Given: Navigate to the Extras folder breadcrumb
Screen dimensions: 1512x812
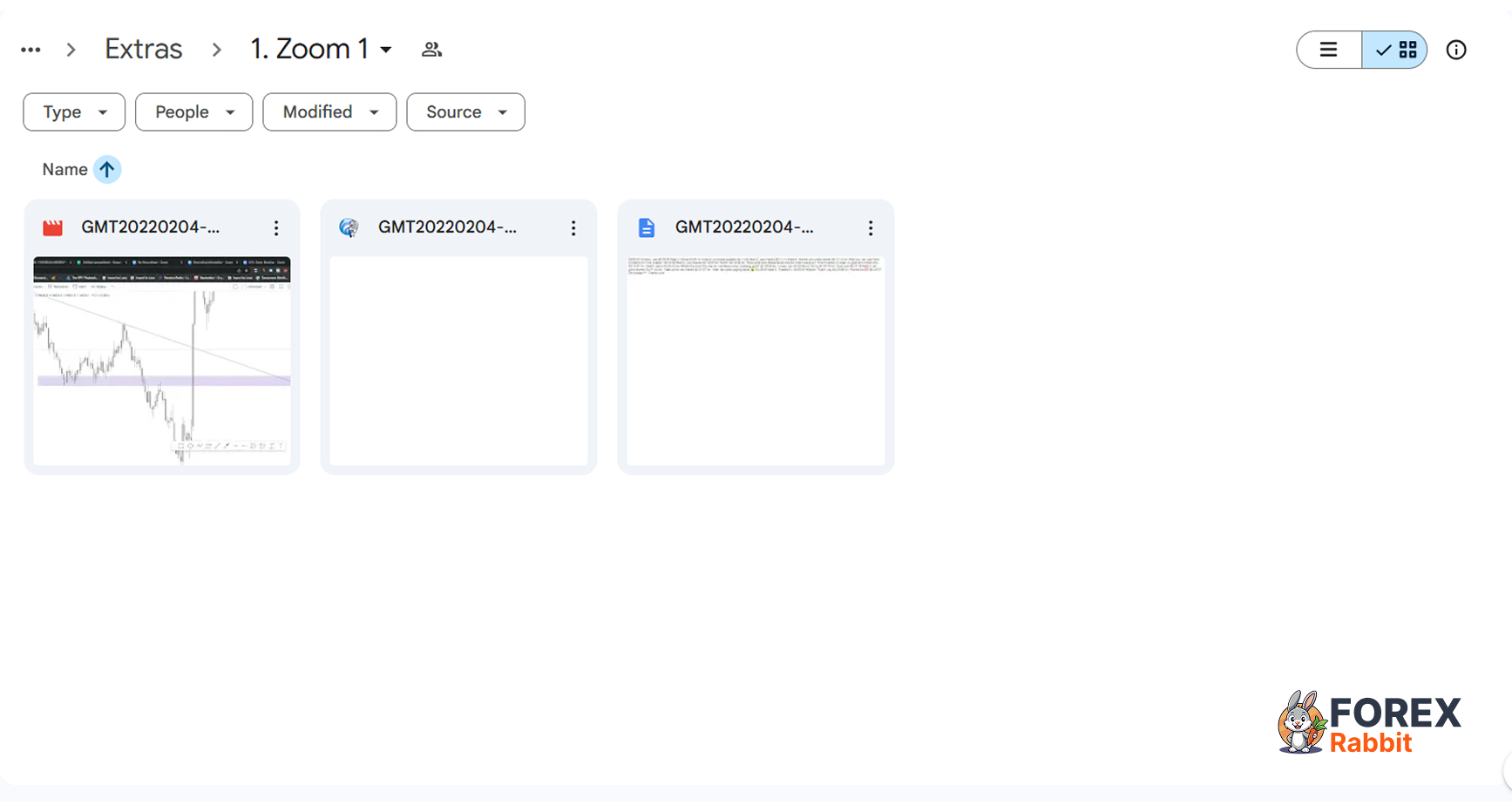Looking at the screenshot, I should click(144, 50).
